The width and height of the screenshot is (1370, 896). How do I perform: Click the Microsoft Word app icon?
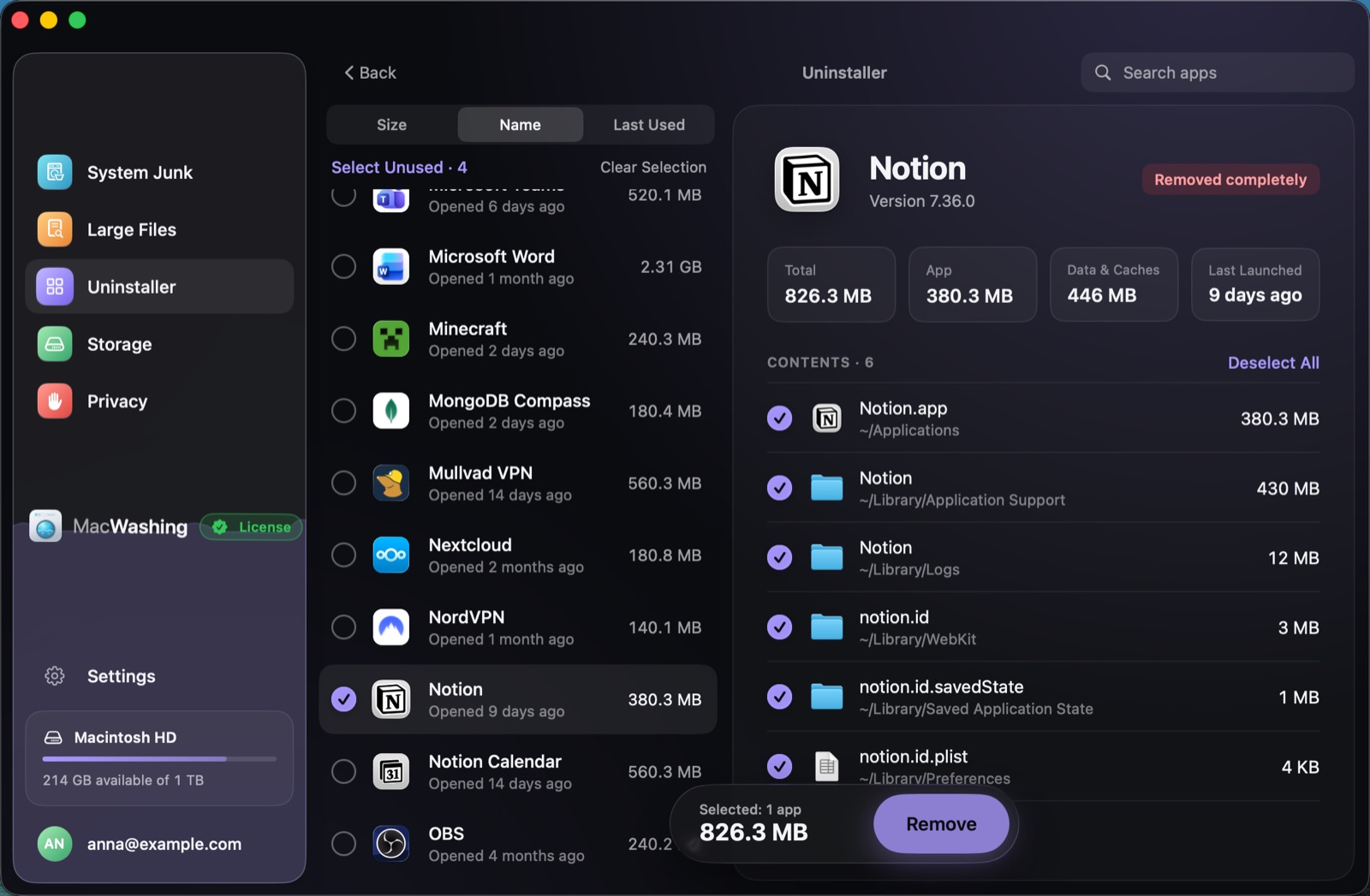[391, 267]
